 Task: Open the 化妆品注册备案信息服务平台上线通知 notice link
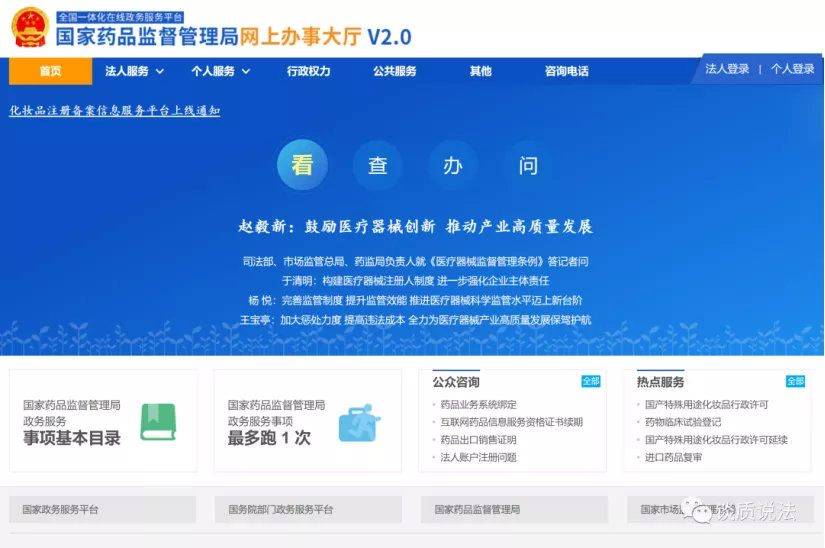click(114, 111)
